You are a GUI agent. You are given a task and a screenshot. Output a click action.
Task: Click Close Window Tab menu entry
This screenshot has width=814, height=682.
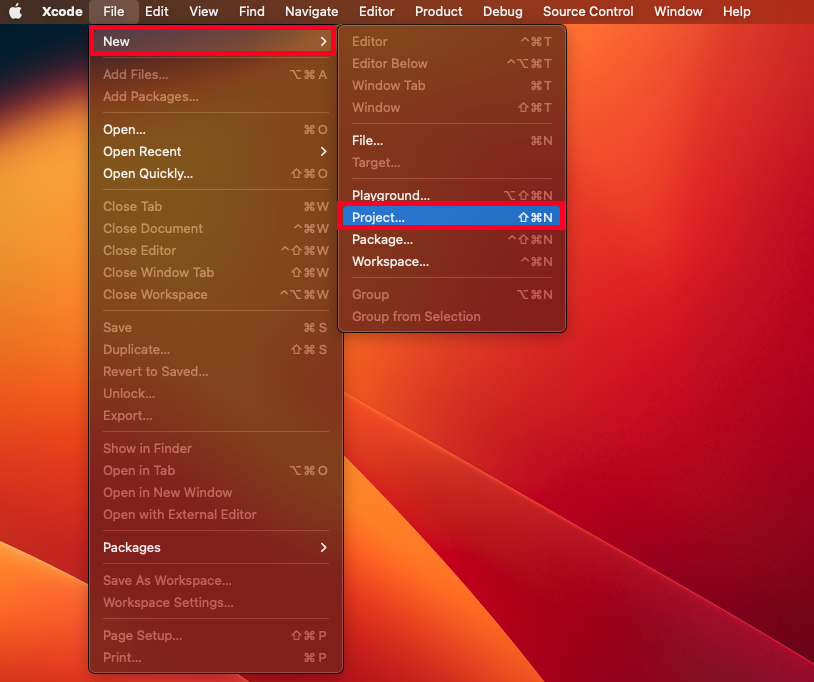pos(215,272)
